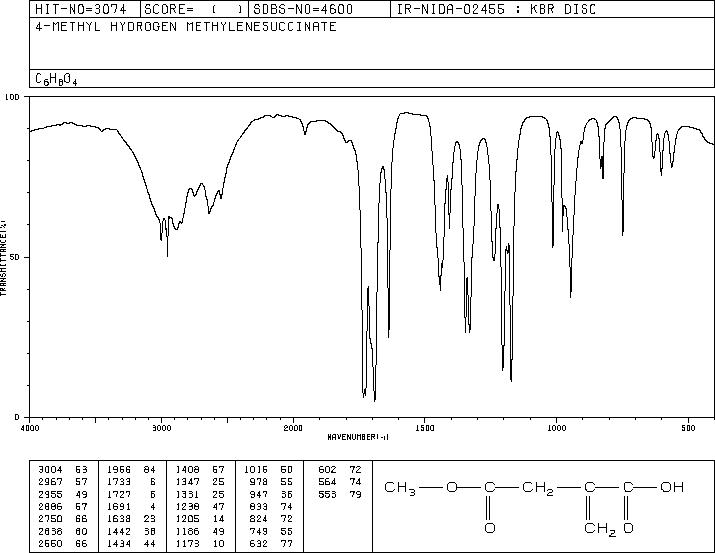Select the SCORE field in header
This screenshot has height=553, width=715.
click(x=194, y=9)
